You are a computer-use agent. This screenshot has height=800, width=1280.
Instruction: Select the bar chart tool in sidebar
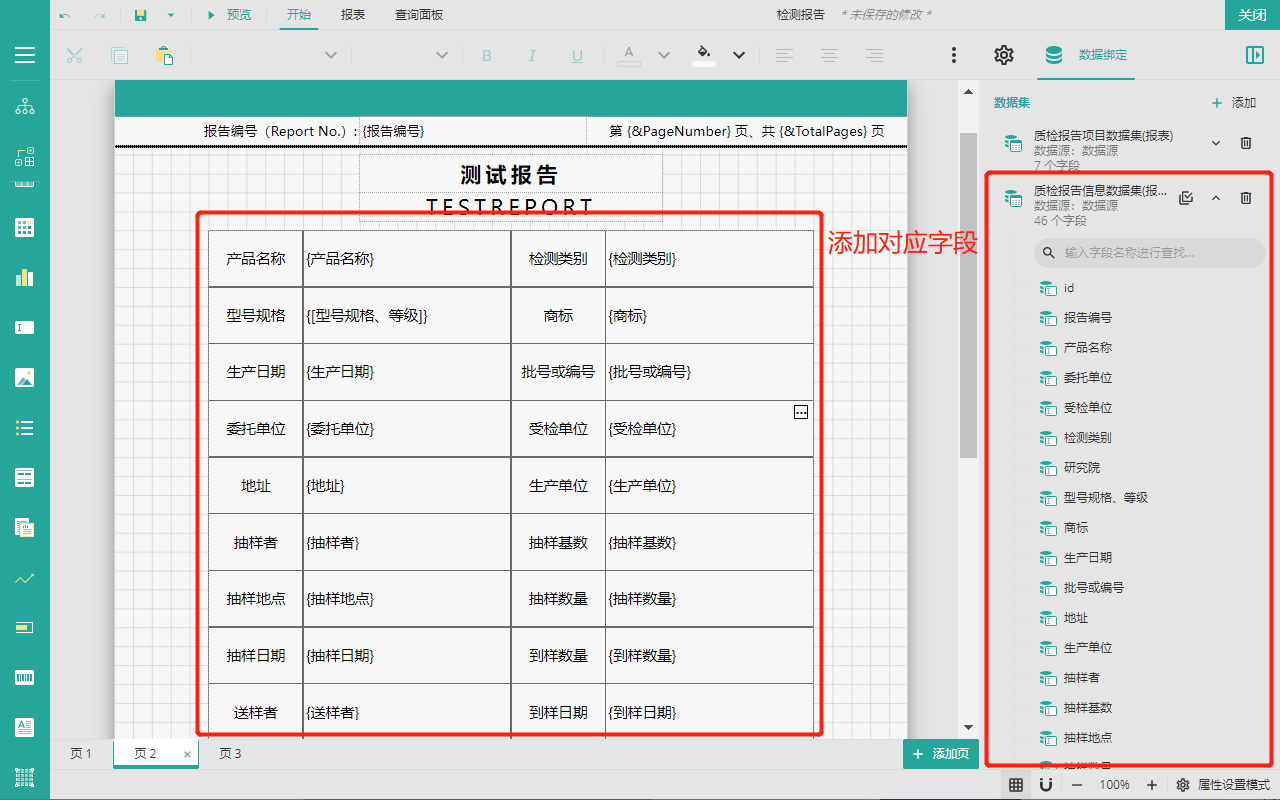[x=25, y=277]
